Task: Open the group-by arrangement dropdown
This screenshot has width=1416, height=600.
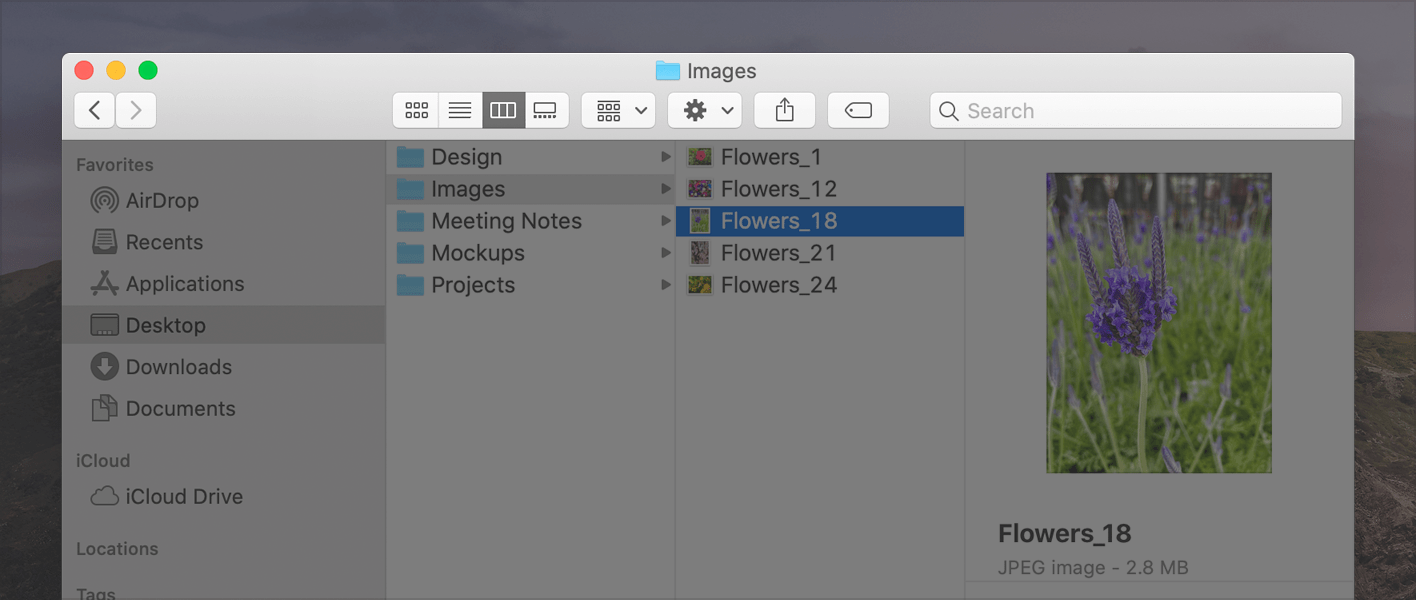Action: (618, 110)
